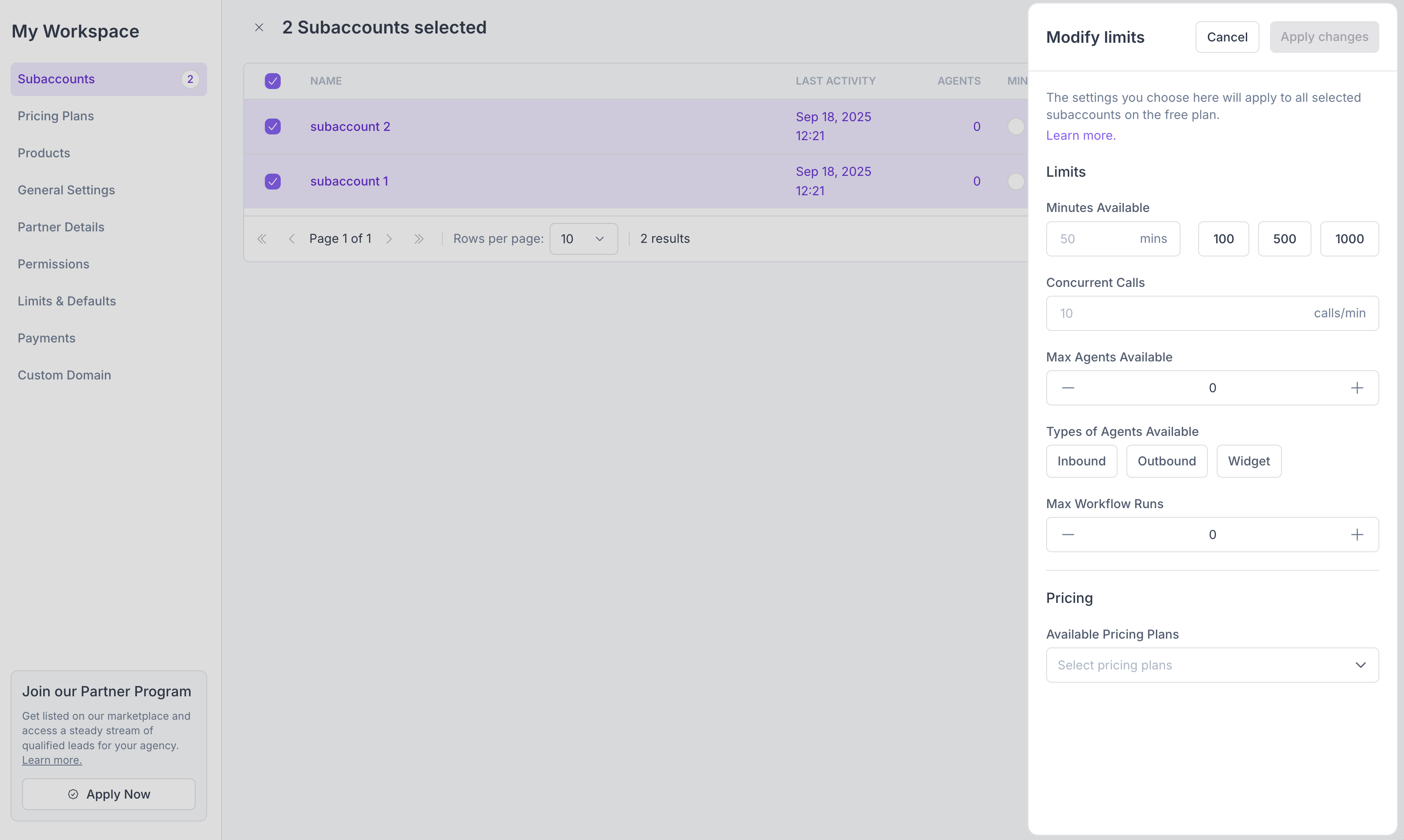Click previous page chevron icon

click(291, 239)
